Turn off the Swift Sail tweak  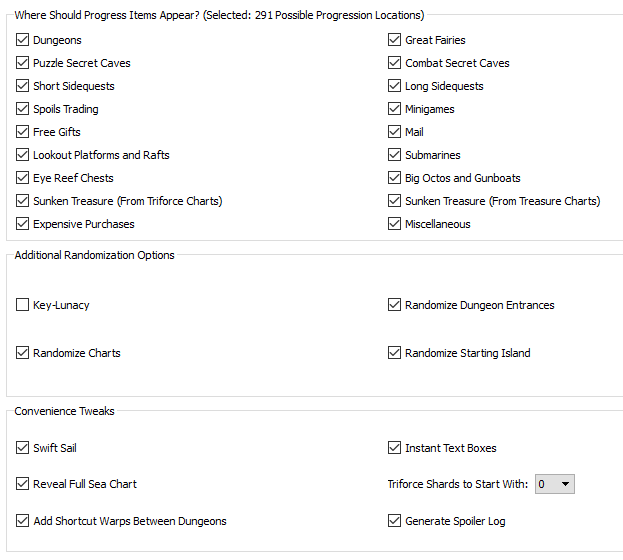22,448
